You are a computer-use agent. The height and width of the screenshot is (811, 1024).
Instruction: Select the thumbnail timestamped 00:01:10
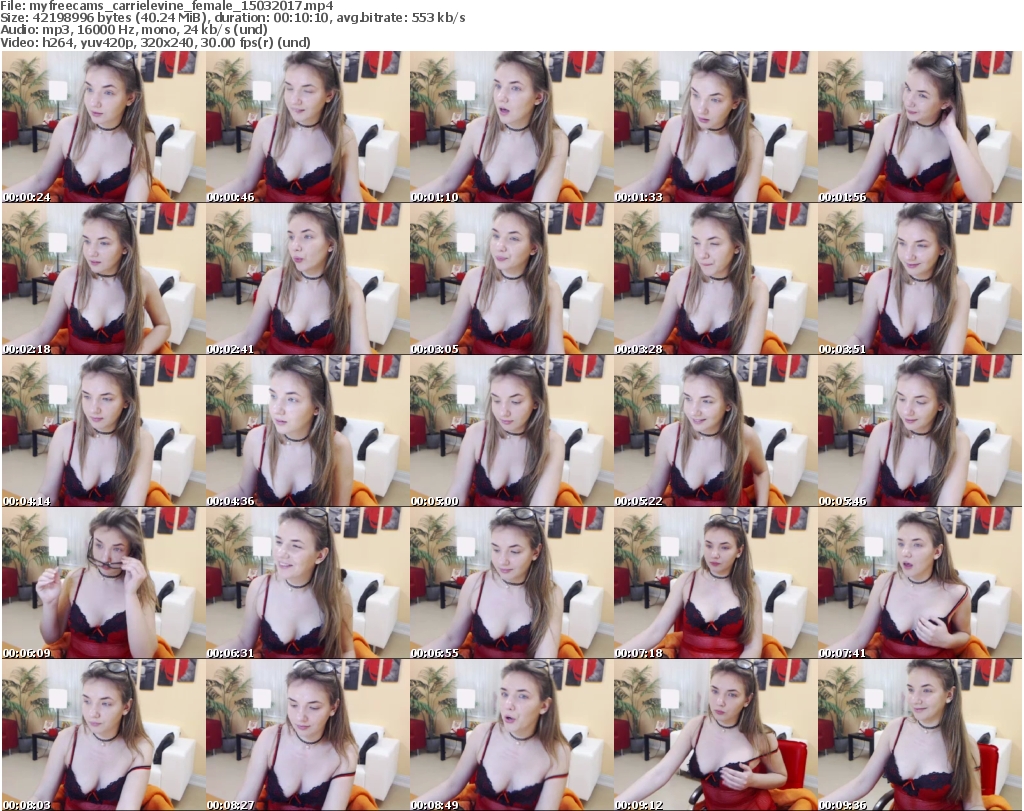pyautogui.click(x=511, y=126)
